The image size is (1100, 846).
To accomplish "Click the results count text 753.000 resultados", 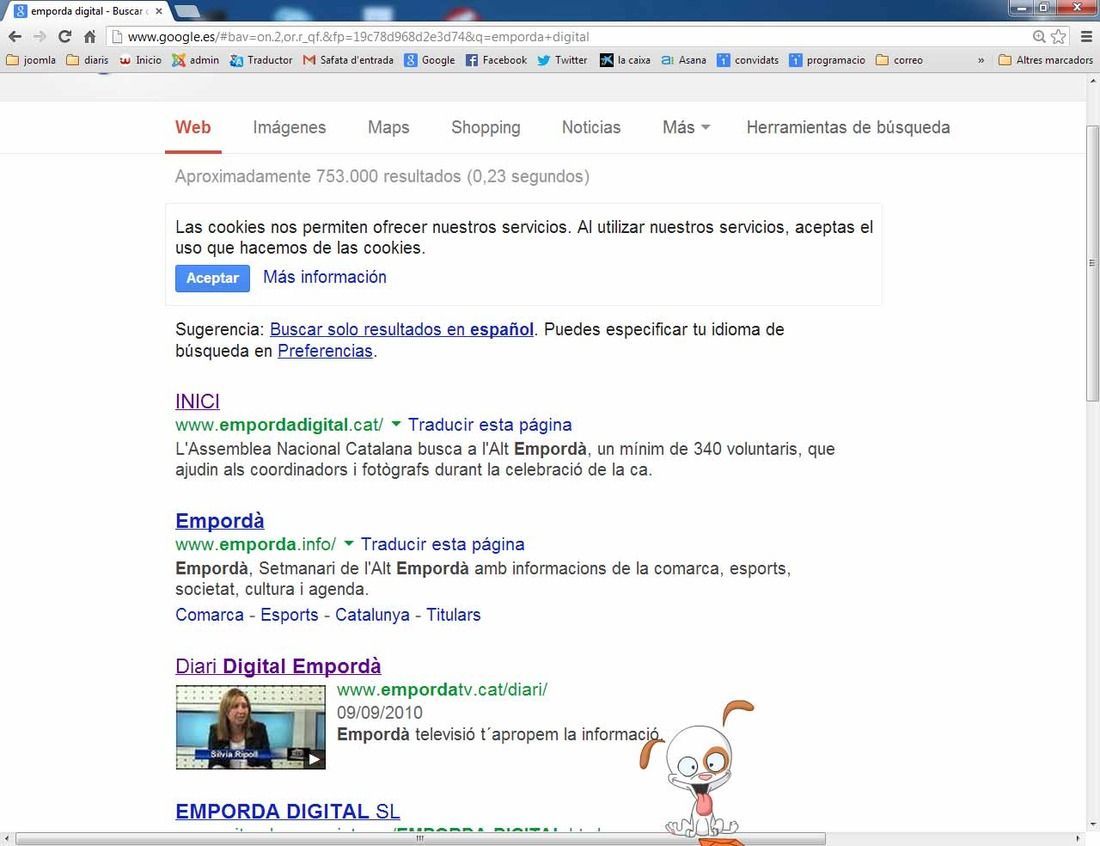I will pyautogui.click(x=389, y=176).
